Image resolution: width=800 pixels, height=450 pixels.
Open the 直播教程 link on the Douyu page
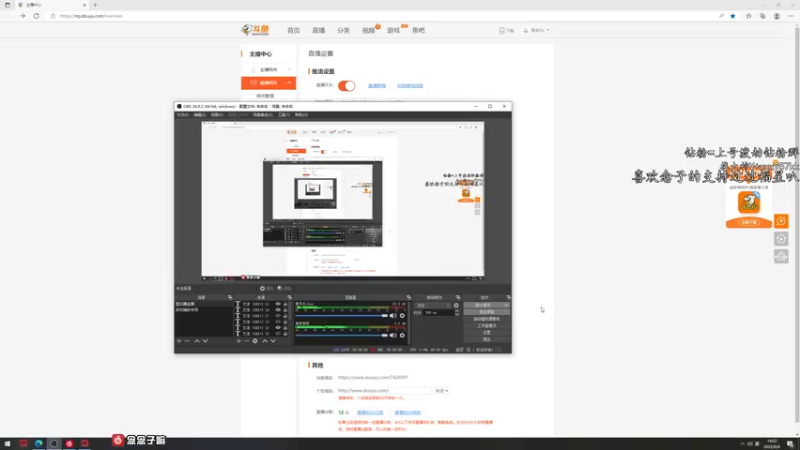(377, 86)
